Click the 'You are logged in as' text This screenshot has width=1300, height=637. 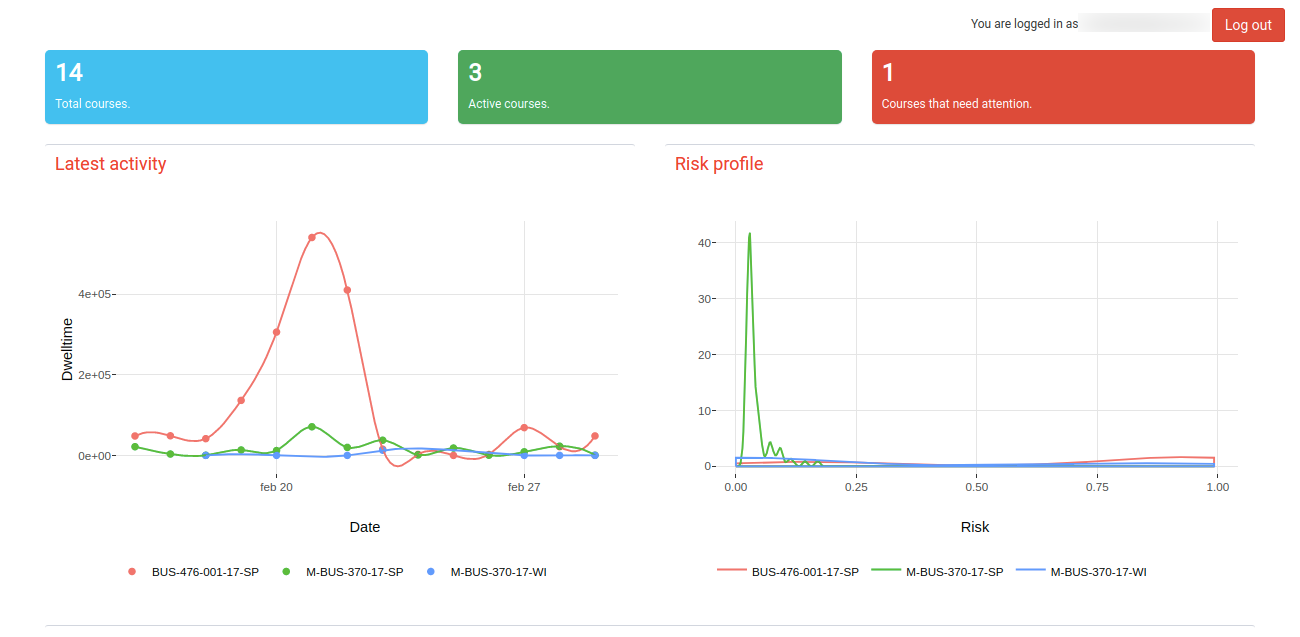[1024, 24]
